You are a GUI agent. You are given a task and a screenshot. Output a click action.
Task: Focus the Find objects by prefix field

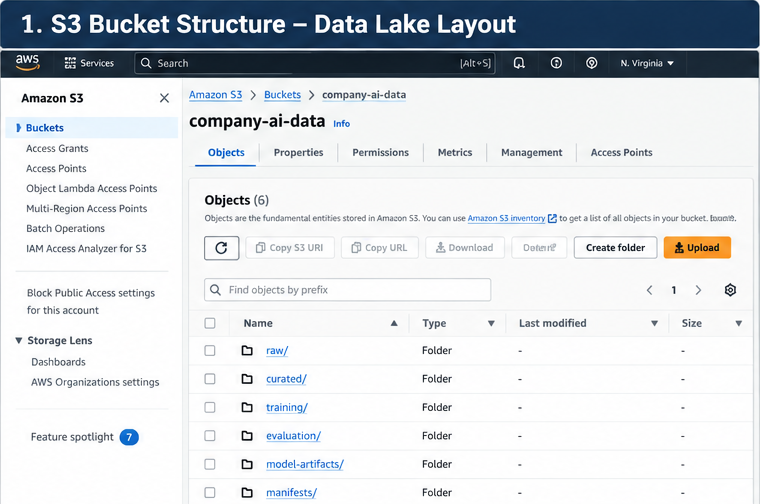coord(348,290)
